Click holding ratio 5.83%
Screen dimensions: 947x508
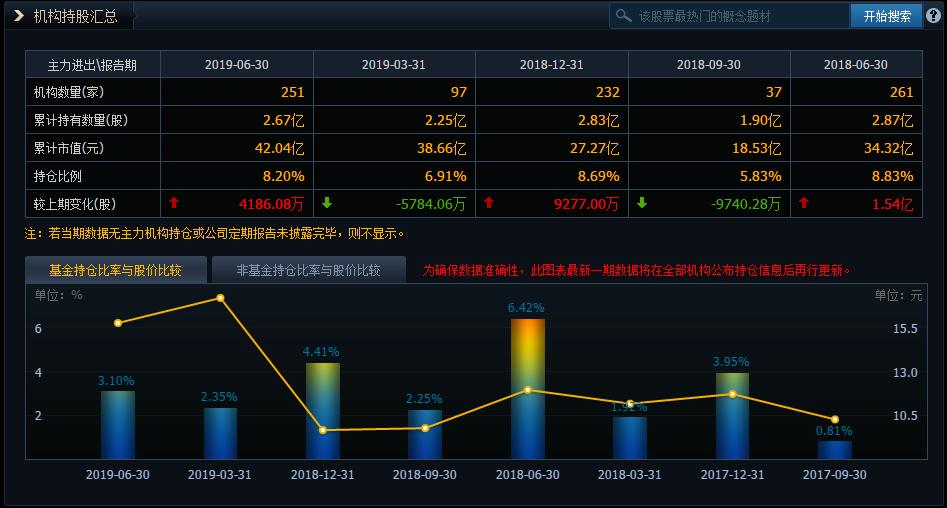[760, 176]
